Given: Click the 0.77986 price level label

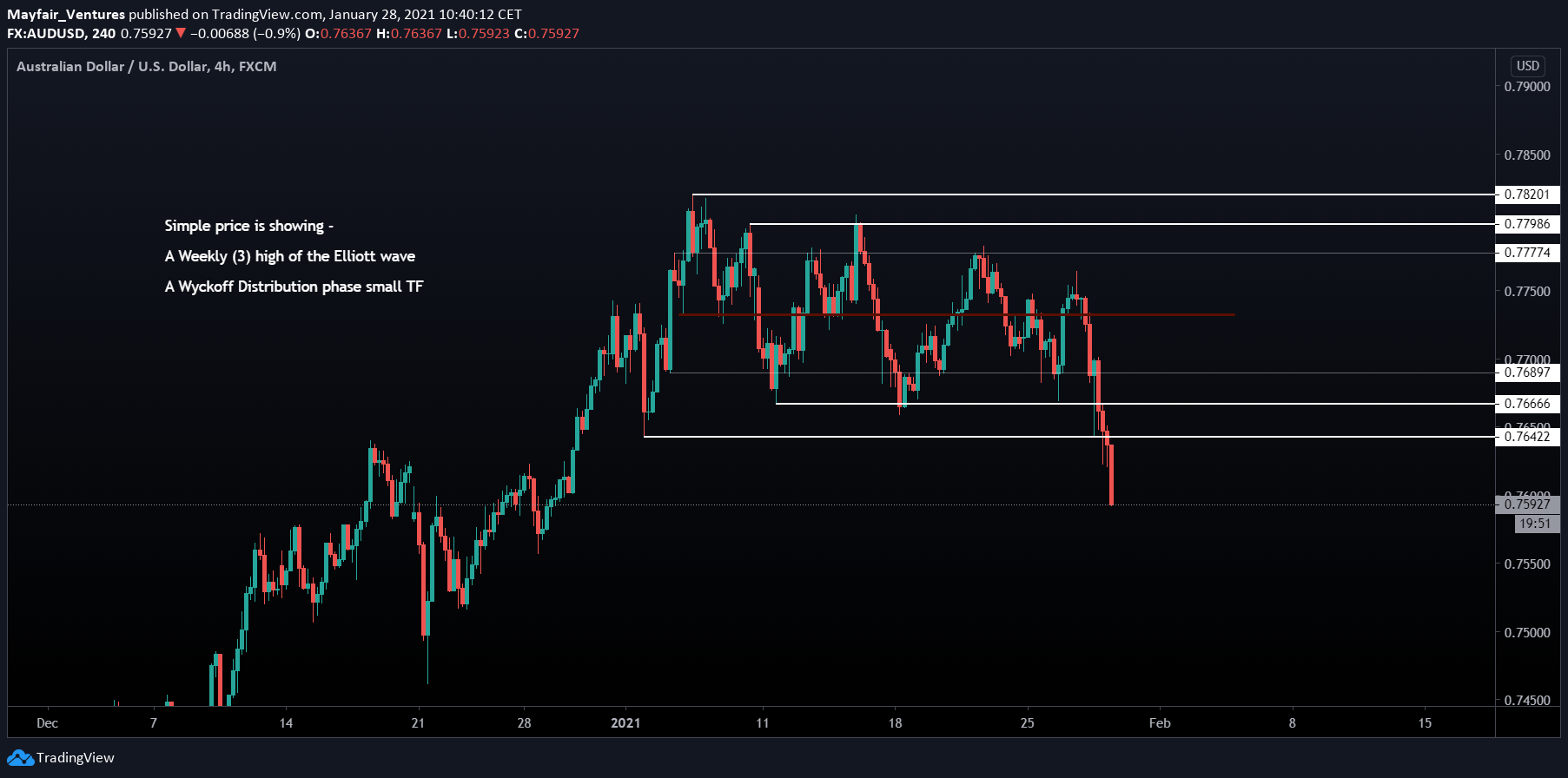Looking at the screenshot, I should (x=1527, y=224).
